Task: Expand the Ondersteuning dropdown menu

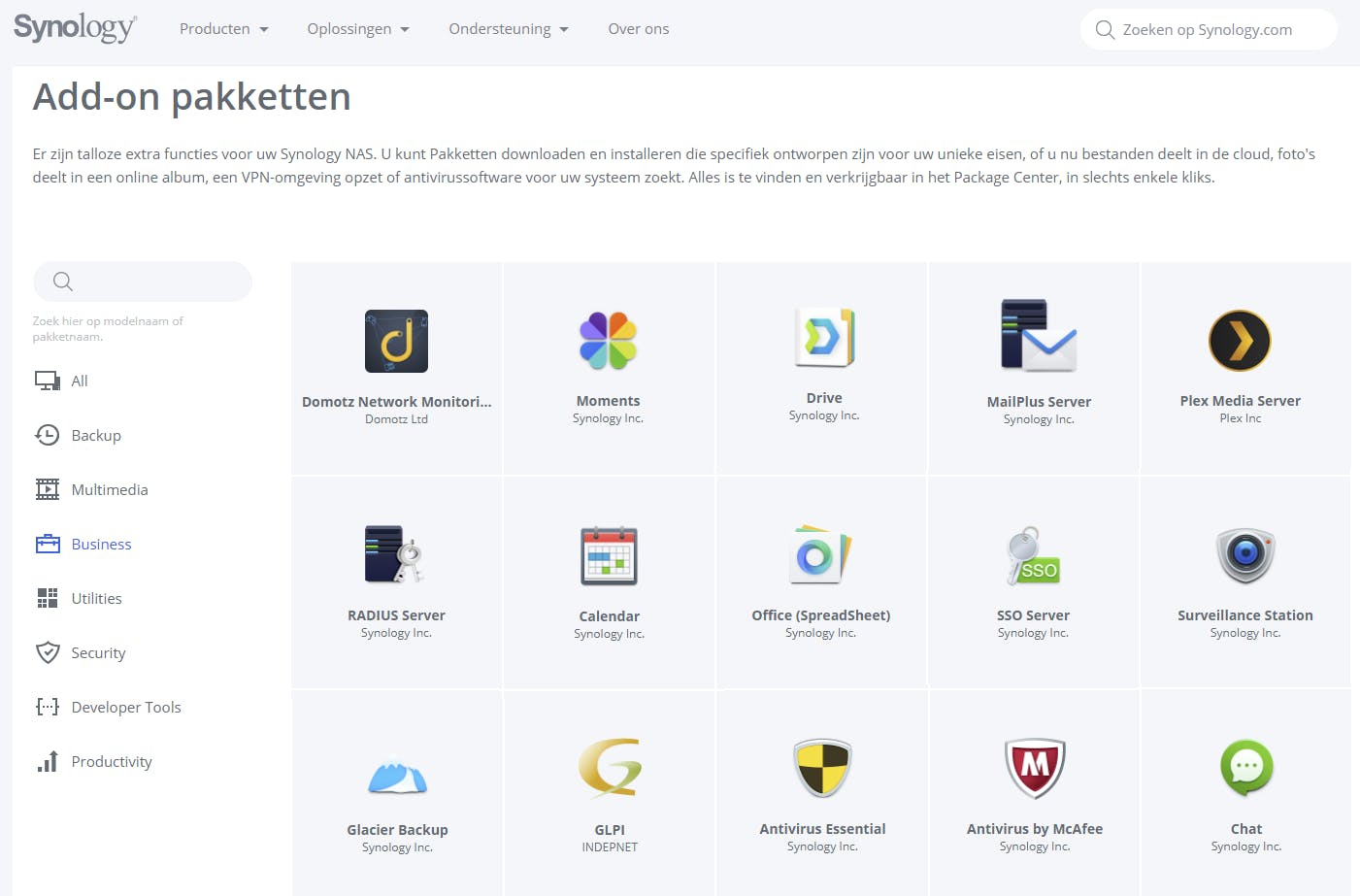Action: pyautogui.click(x=509, y=29)
